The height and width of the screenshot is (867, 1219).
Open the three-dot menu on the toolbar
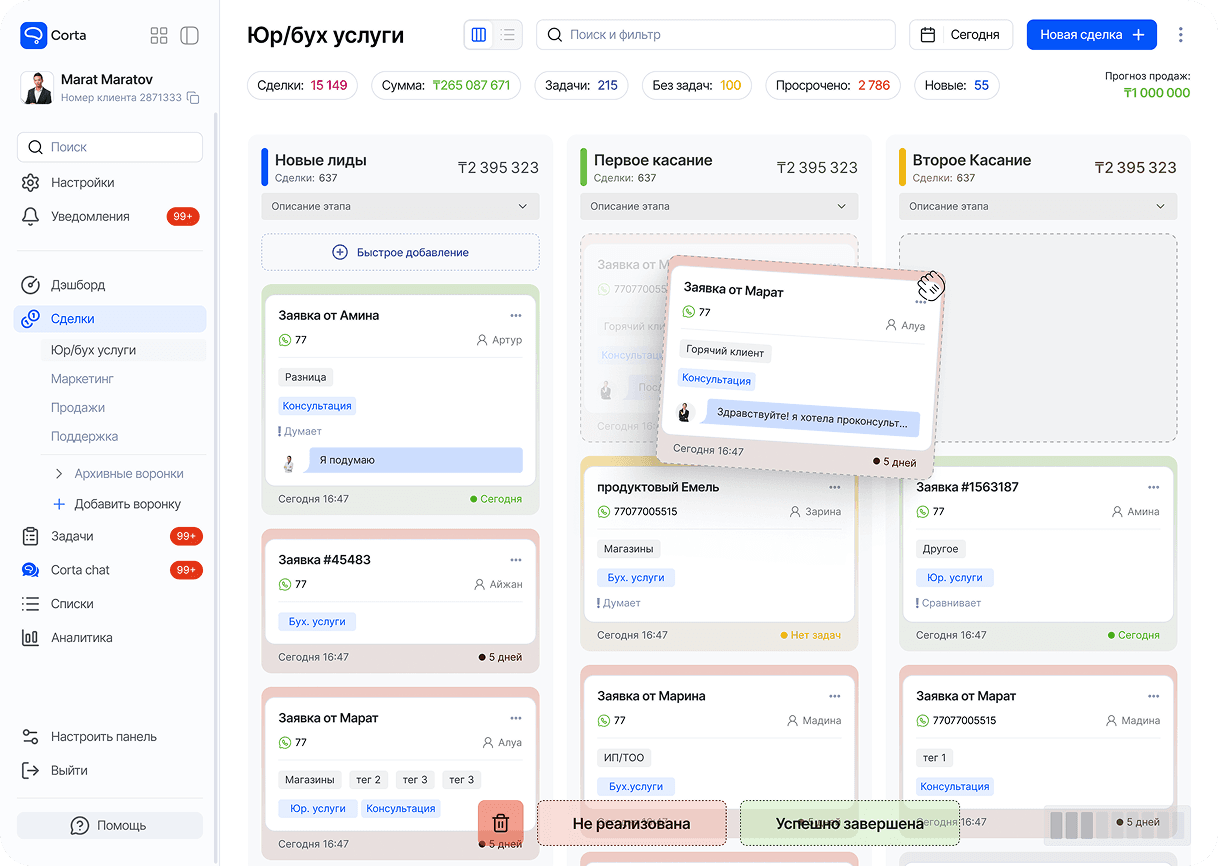click(x=1181, y=34)
